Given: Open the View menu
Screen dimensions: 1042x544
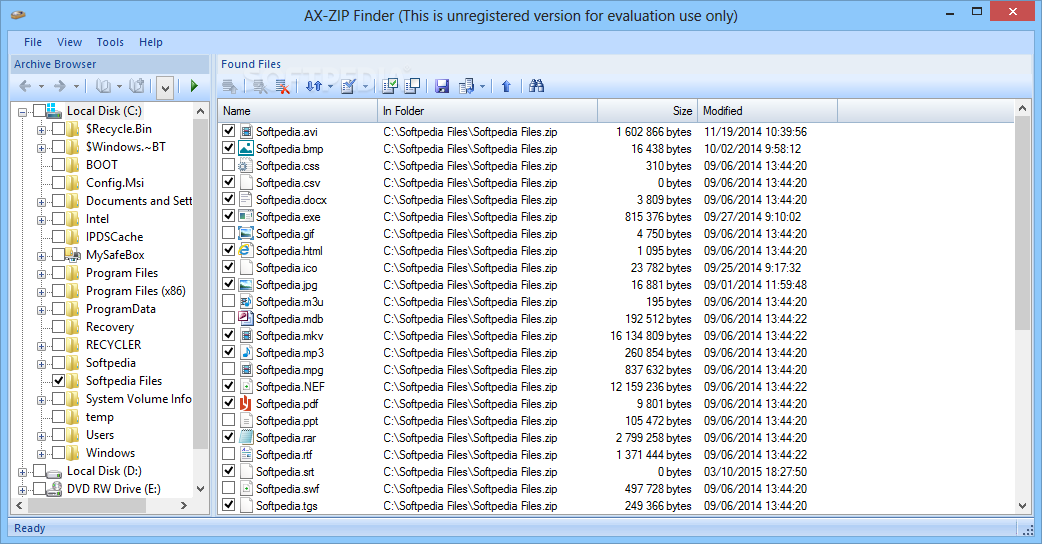Looking at the screenshot, I should pyautogui.click(x=69, y=42).
